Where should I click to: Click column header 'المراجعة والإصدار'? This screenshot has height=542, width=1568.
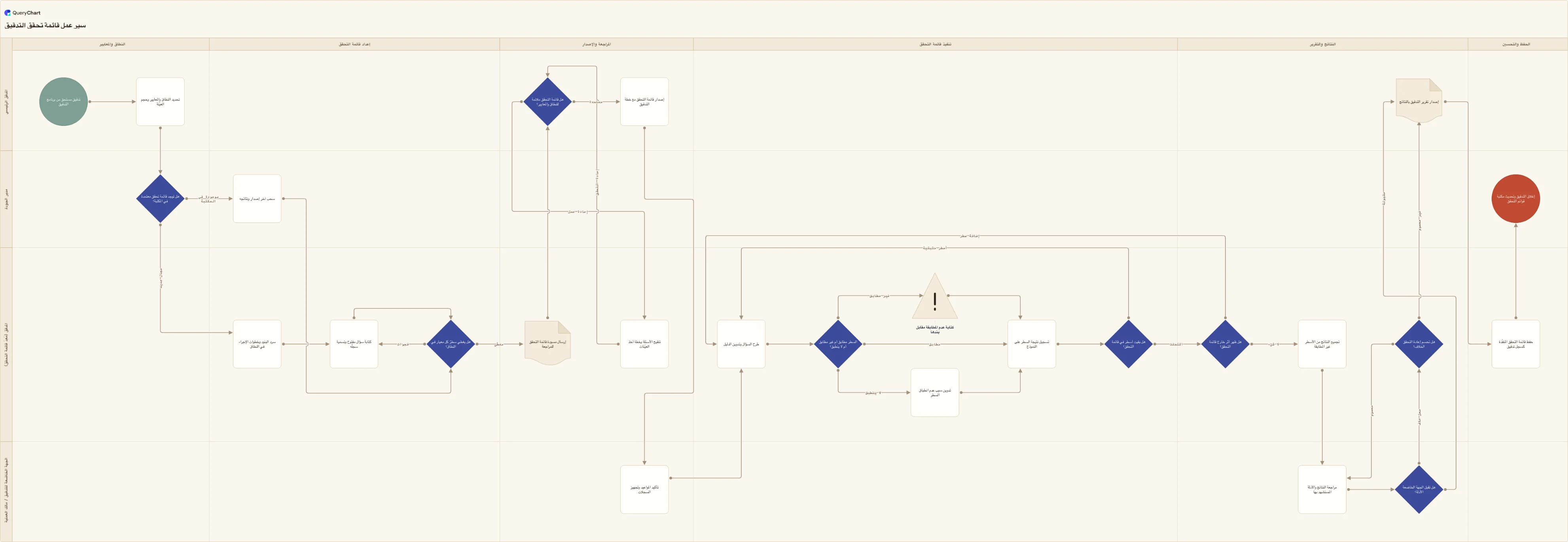(x=597, y=44)
